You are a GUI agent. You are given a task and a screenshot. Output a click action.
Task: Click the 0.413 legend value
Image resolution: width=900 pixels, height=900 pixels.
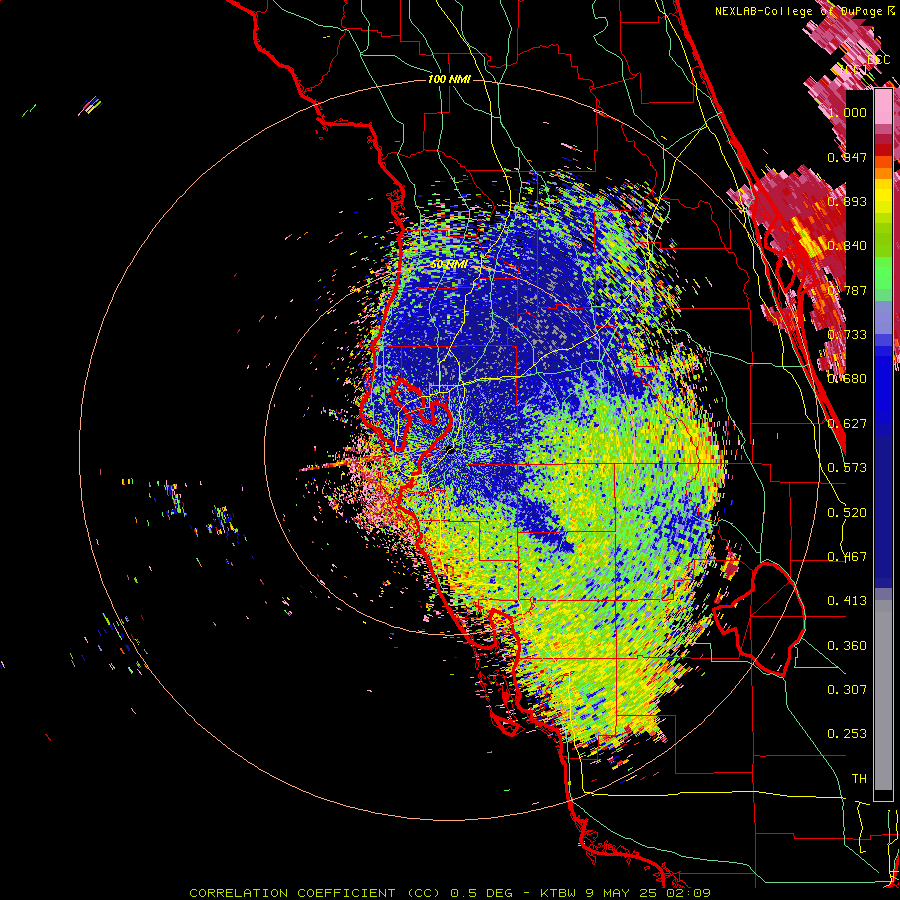847,601
